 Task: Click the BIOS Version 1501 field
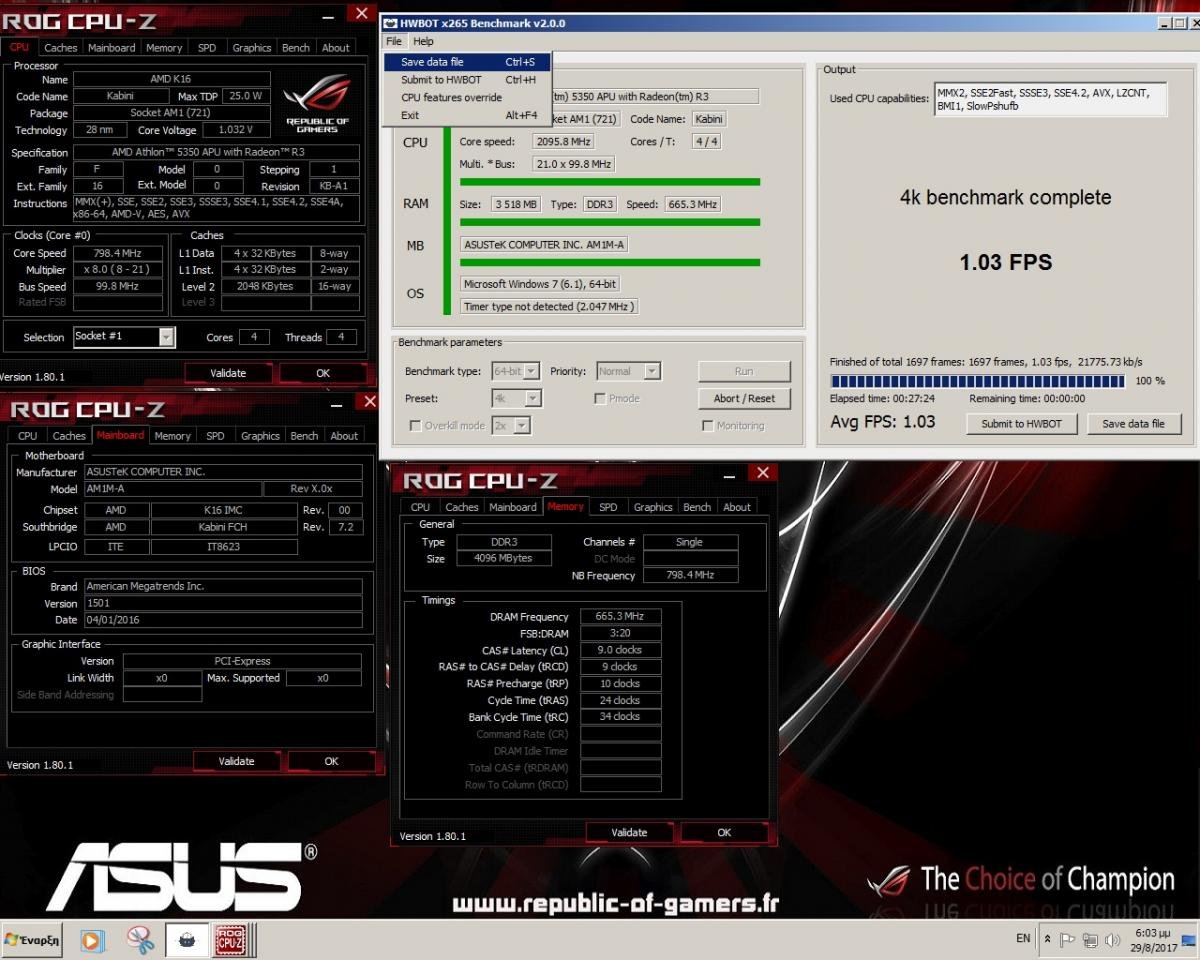tap(222, 604)
